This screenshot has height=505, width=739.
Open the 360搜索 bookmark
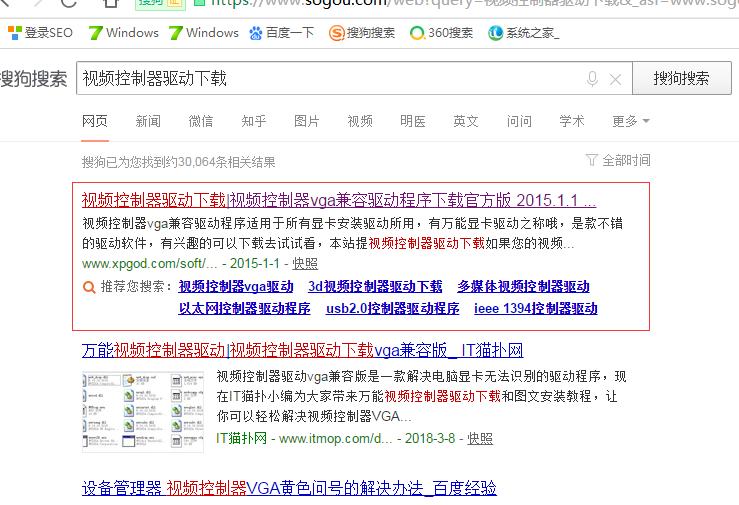click(x=441, y=33)
